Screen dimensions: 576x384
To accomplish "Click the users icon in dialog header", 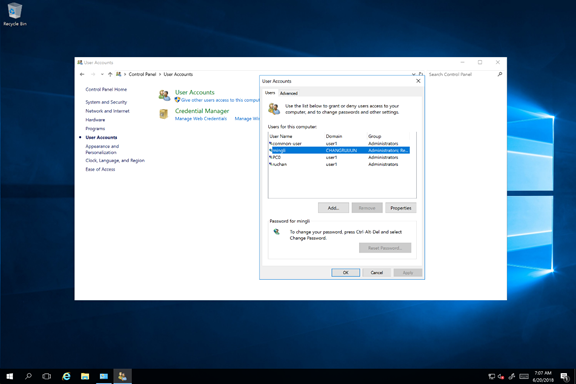I will [x=274, y=109].
